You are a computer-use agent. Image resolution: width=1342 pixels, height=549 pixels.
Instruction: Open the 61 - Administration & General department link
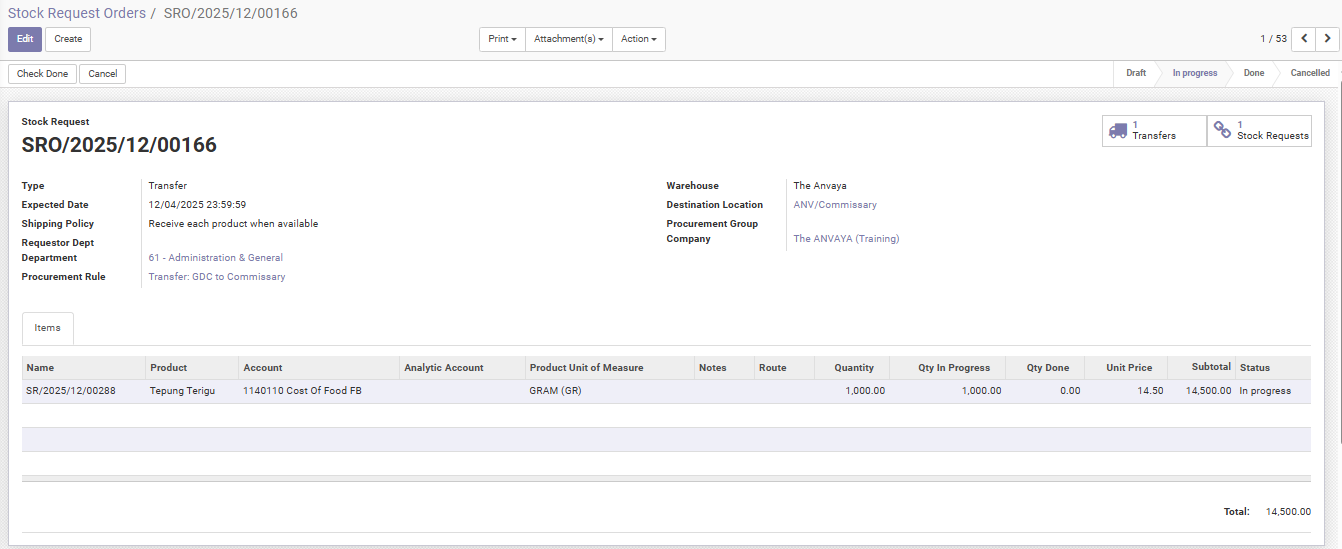215,258
